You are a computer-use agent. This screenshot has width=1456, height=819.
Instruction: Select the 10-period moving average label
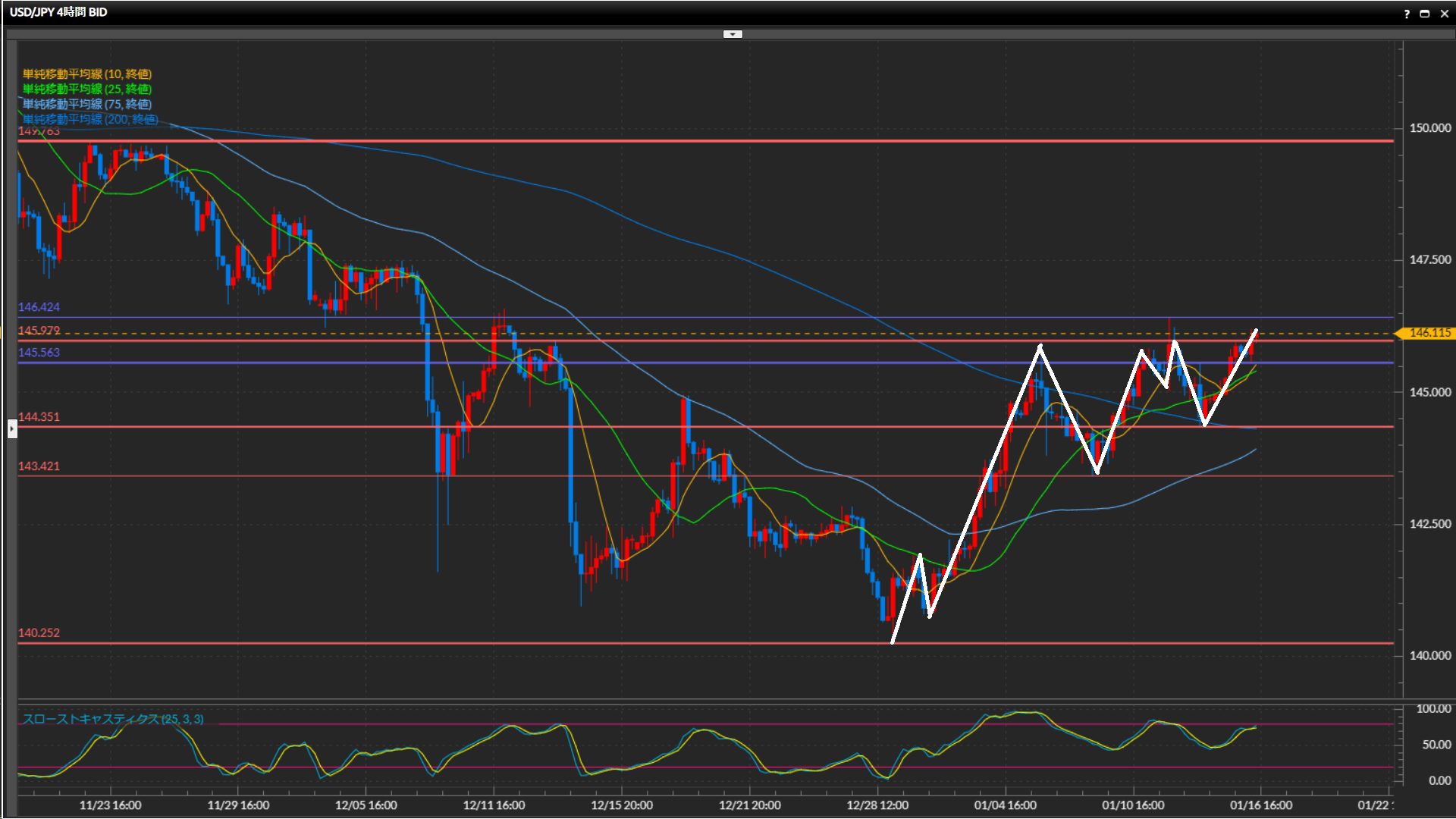87,74
